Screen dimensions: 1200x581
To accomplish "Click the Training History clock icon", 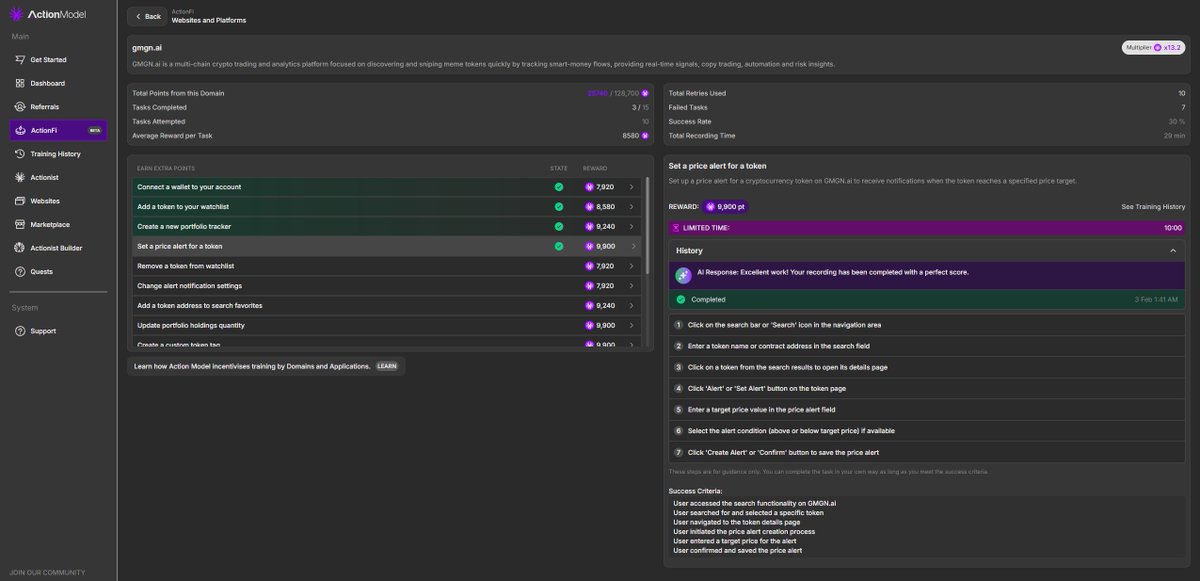I will pyautogui.click(x=21, y=154).
